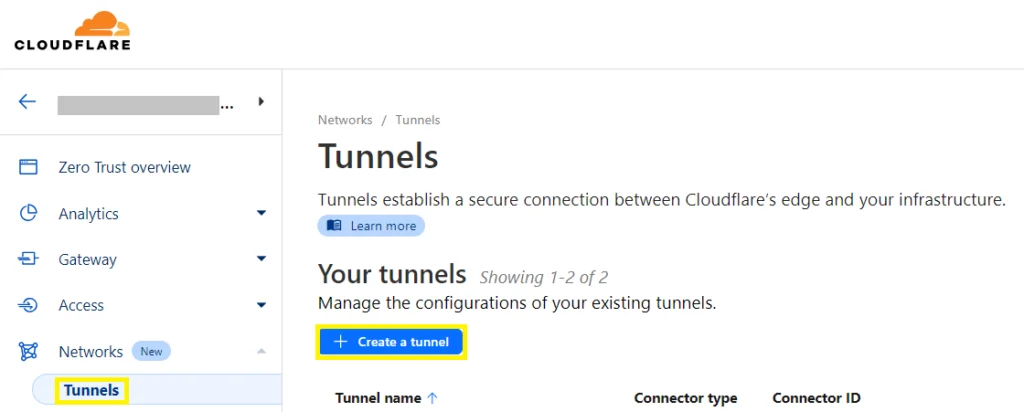Collapse the Networks section arrow
Screen dimensions: 1024x412
coord(261,351)
